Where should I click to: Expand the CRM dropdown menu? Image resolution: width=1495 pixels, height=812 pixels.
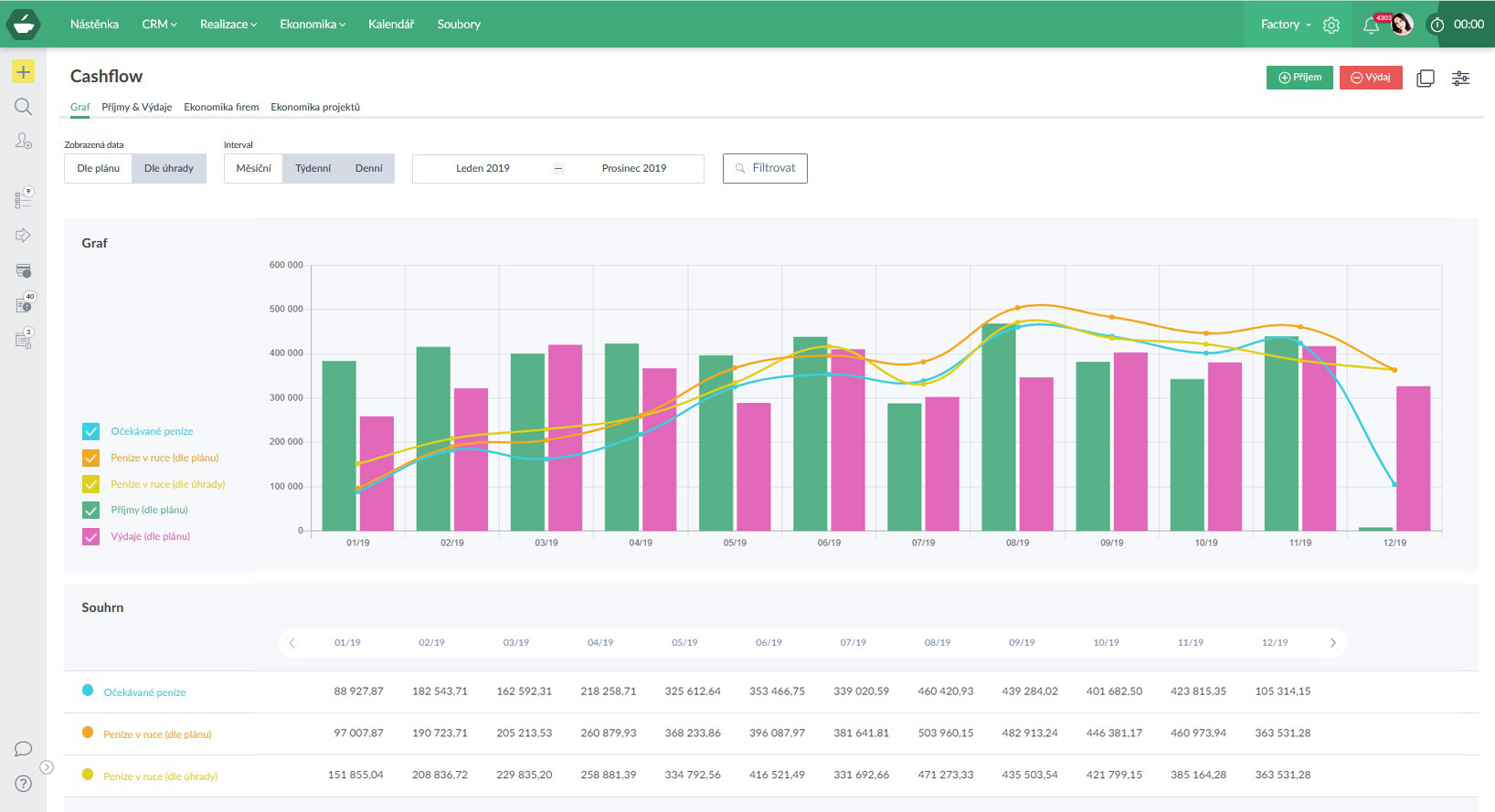[x=159, y=25]
